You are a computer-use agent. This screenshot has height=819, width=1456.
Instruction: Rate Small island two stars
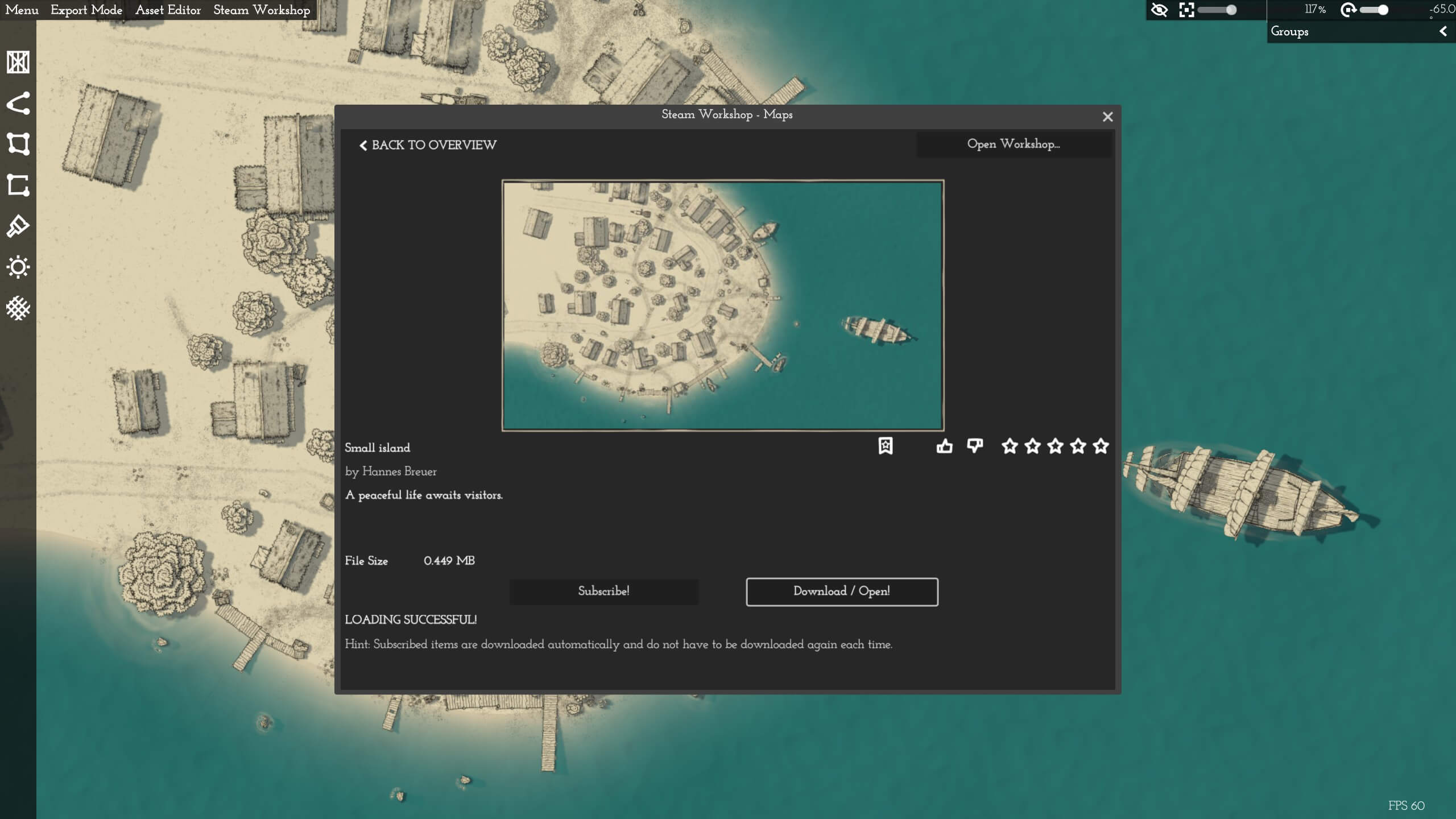(1032, 446)
